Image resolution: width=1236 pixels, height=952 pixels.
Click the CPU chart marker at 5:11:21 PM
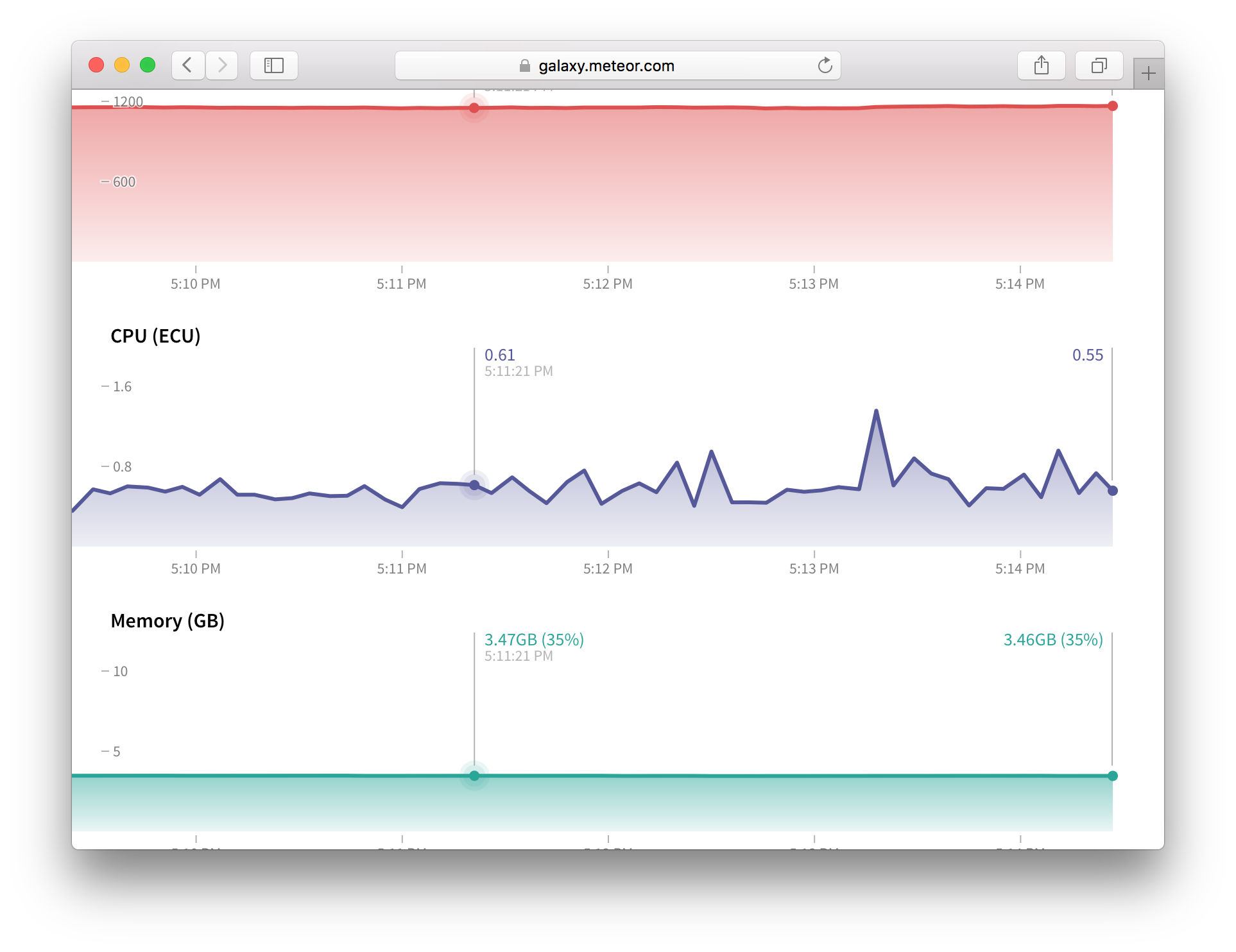click(474, 485)
